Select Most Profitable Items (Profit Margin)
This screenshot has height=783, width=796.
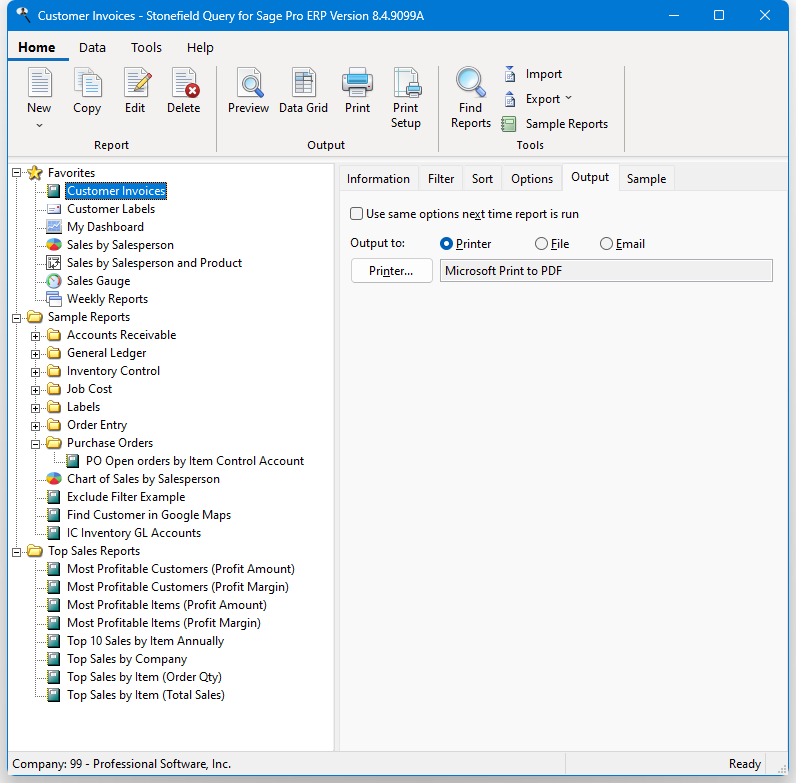tap(163, 623)
